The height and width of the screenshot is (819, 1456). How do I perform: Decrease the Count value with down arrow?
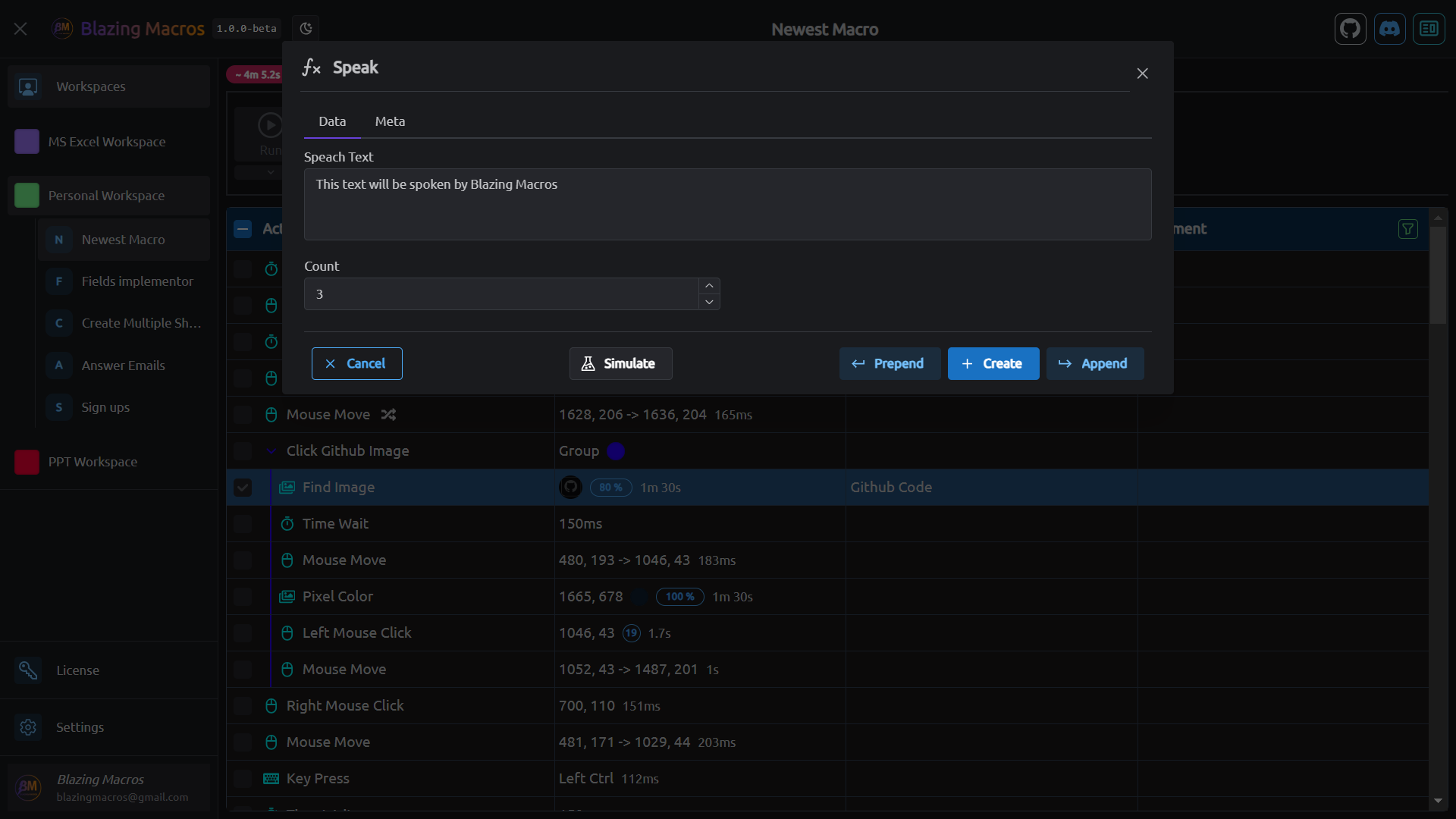click(709, 302)
